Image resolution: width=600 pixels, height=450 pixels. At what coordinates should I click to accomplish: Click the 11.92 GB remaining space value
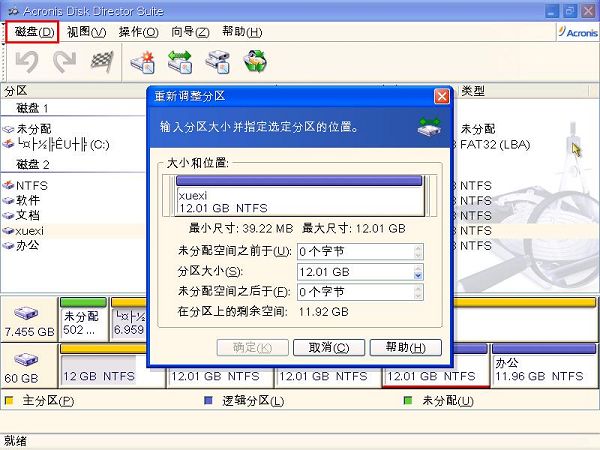(x=324, y=312)
